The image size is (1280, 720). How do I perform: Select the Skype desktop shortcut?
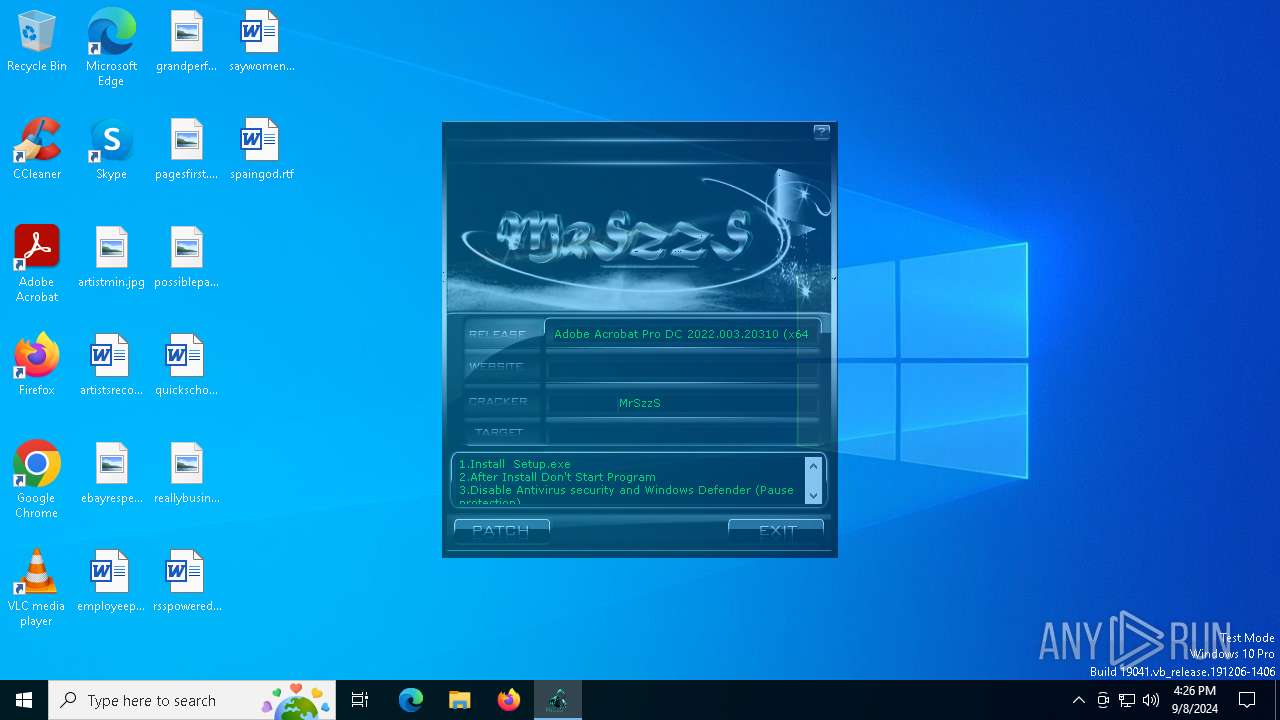[111, 150]
